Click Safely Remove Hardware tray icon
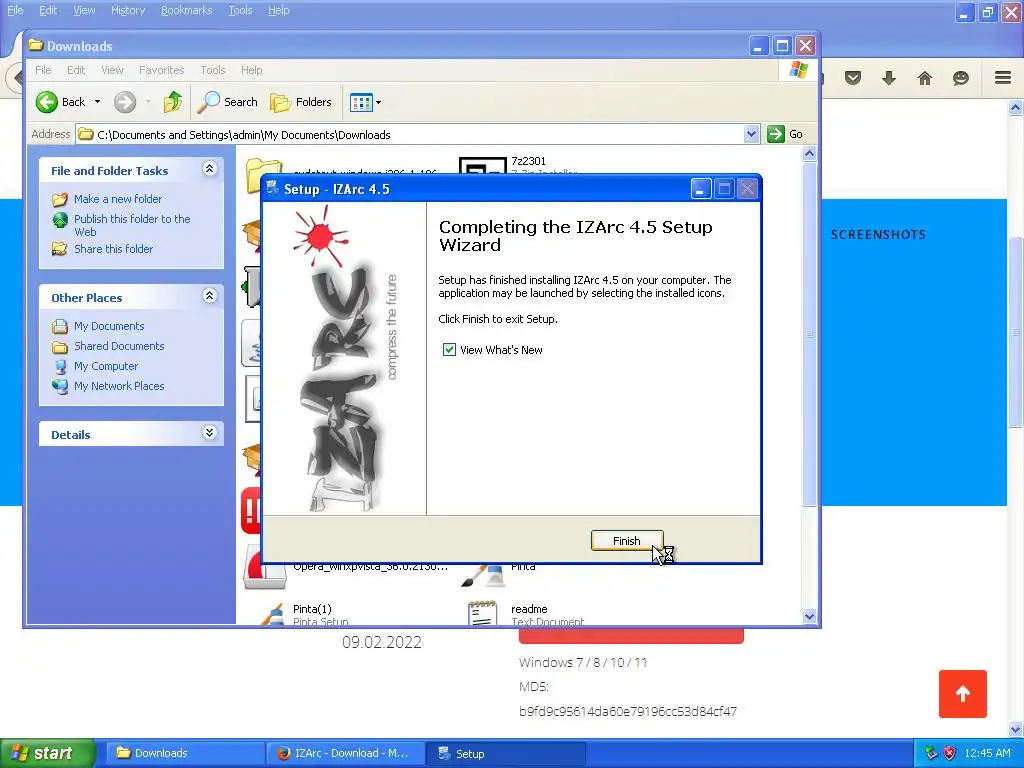This screenshot has width=1024, height=768. point(931,753)
